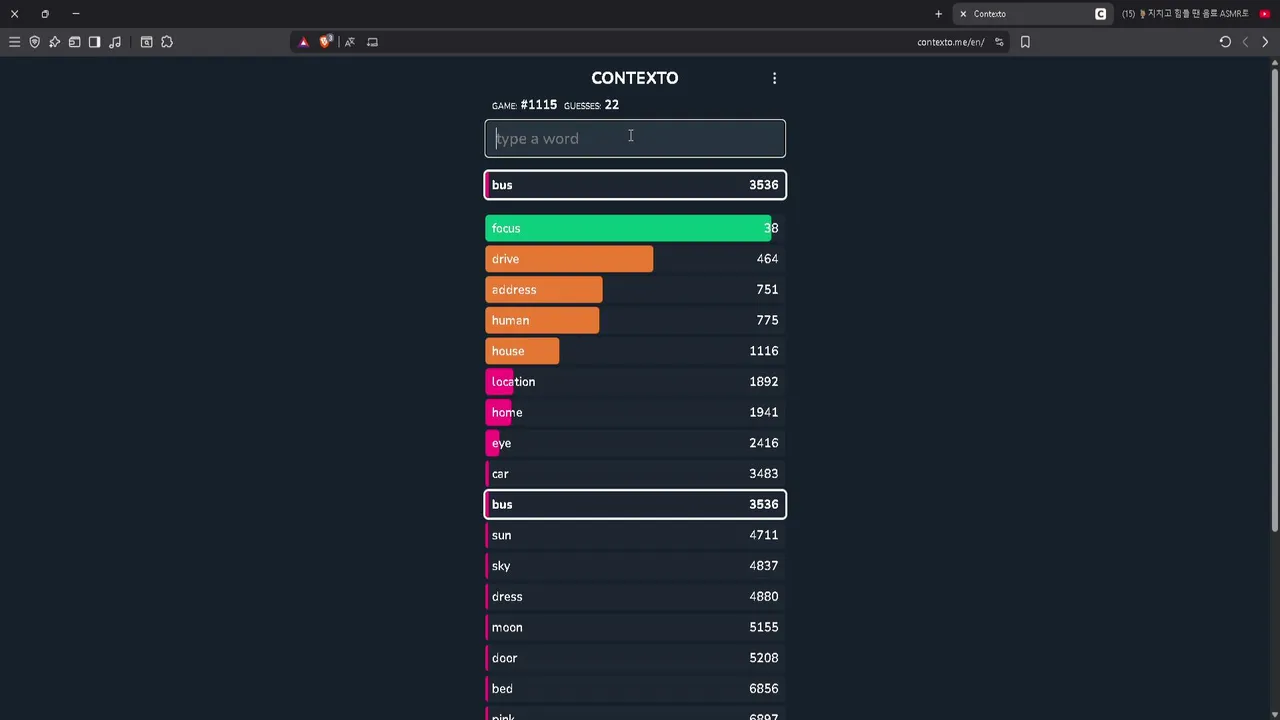Toggle the browser sidebar panel
This screenshot has height=720, width=1280.
[94, 42]
